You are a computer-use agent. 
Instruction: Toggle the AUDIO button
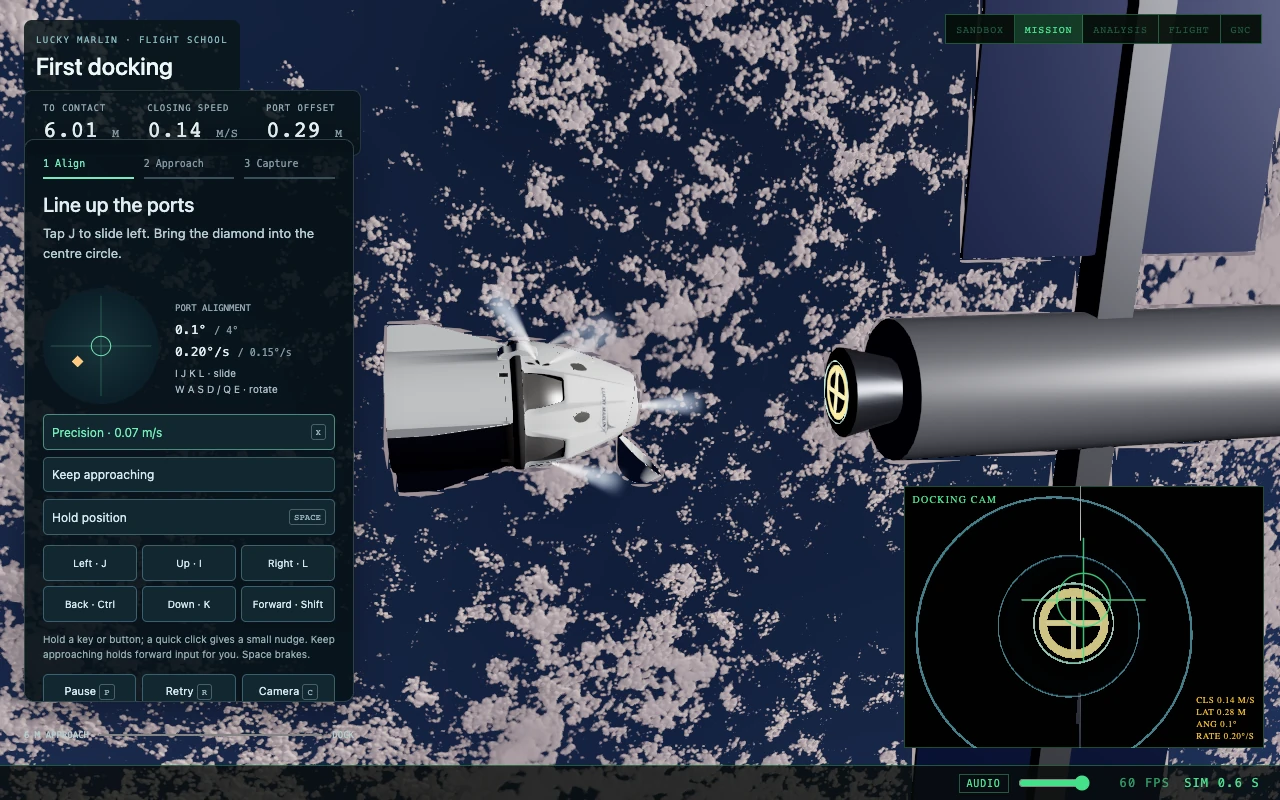pos(983,784)
